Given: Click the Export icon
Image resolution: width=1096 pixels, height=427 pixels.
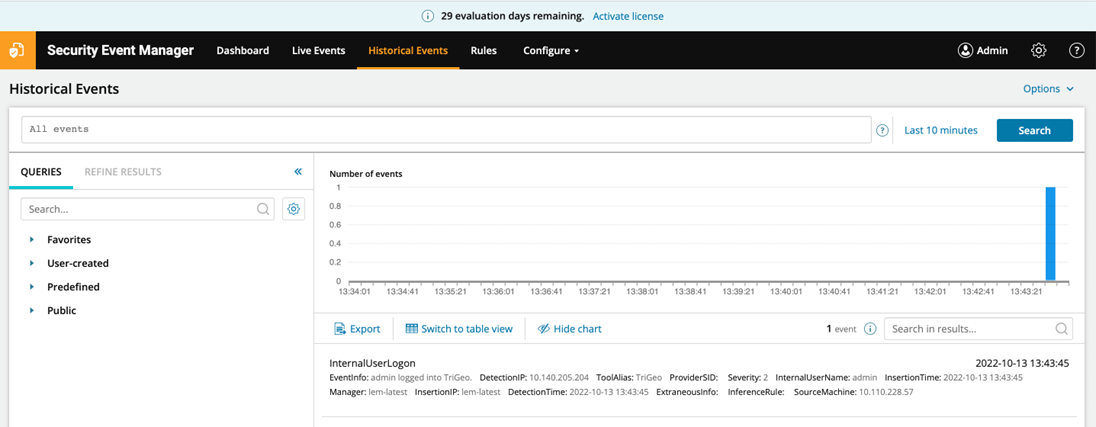Looking at the screenshot, I should 340,328.
